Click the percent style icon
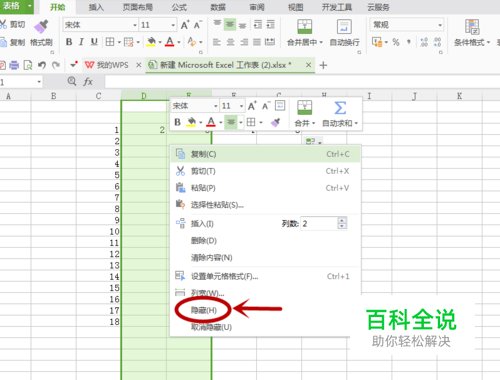 [x=396, y=42]
